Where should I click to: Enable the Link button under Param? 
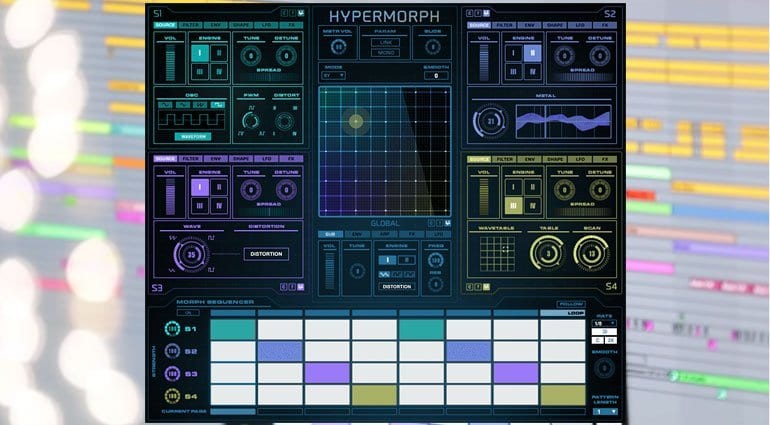click(385, 43)
